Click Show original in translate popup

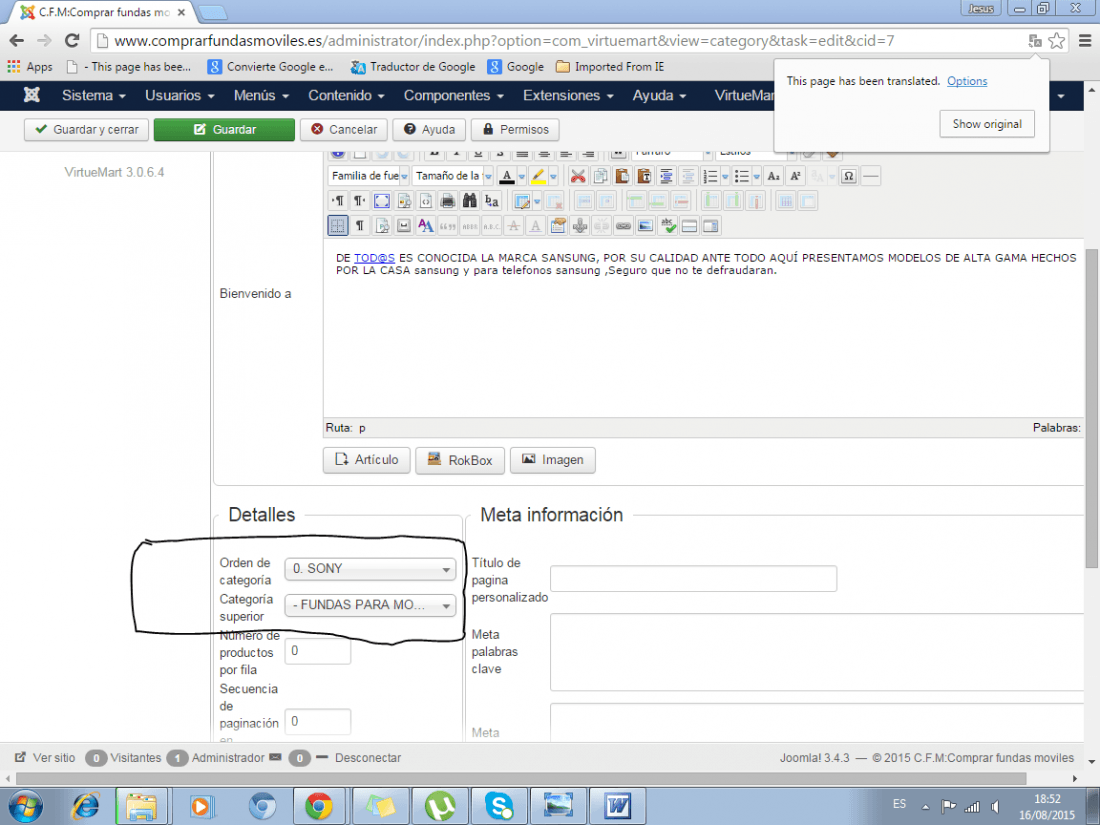click(x=987, y=124)
